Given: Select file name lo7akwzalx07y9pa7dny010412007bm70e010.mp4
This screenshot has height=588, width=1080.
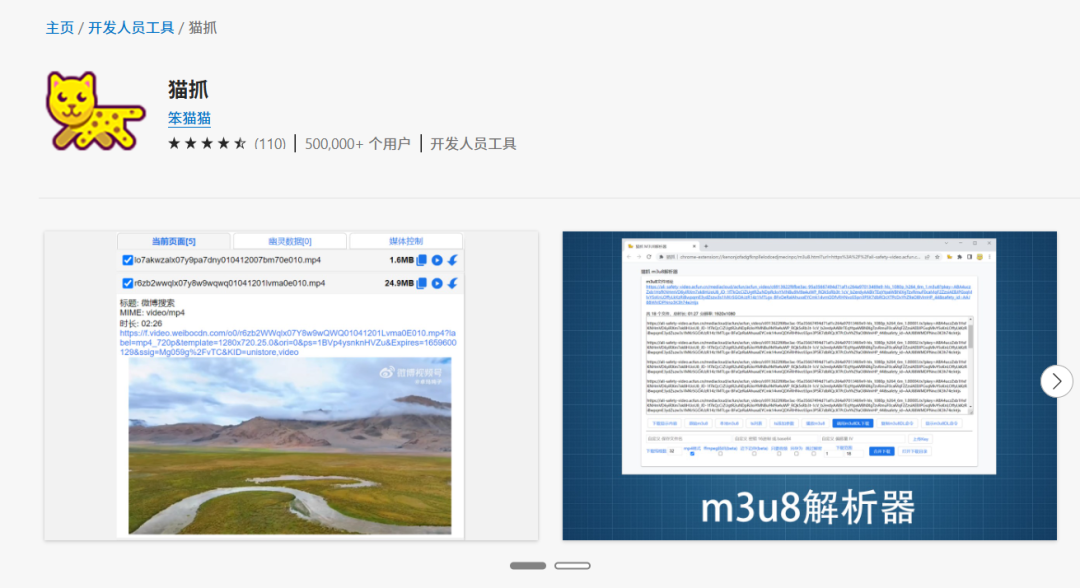Looking at the screenshot, I should point(227,260).
